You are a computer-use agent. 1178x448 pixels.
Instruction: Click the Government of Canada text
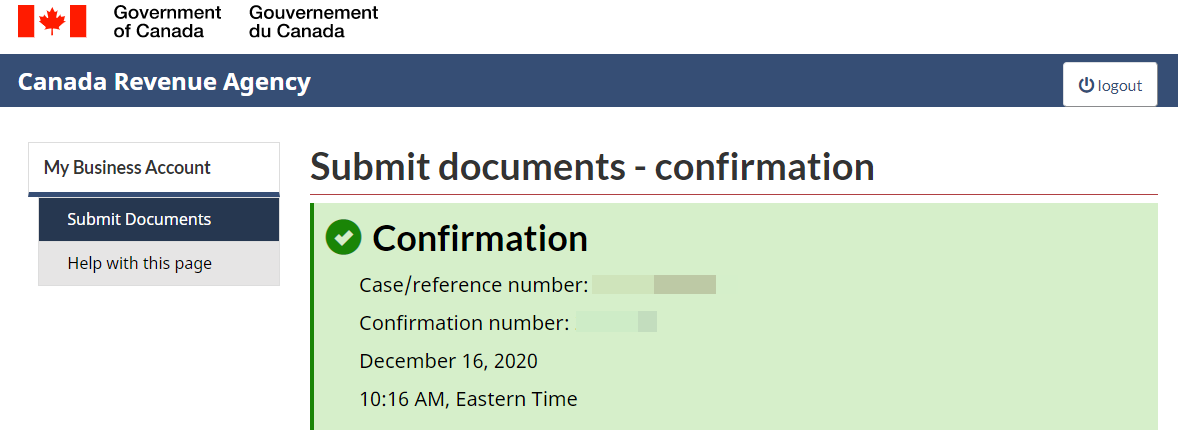(x=167, y=21)
